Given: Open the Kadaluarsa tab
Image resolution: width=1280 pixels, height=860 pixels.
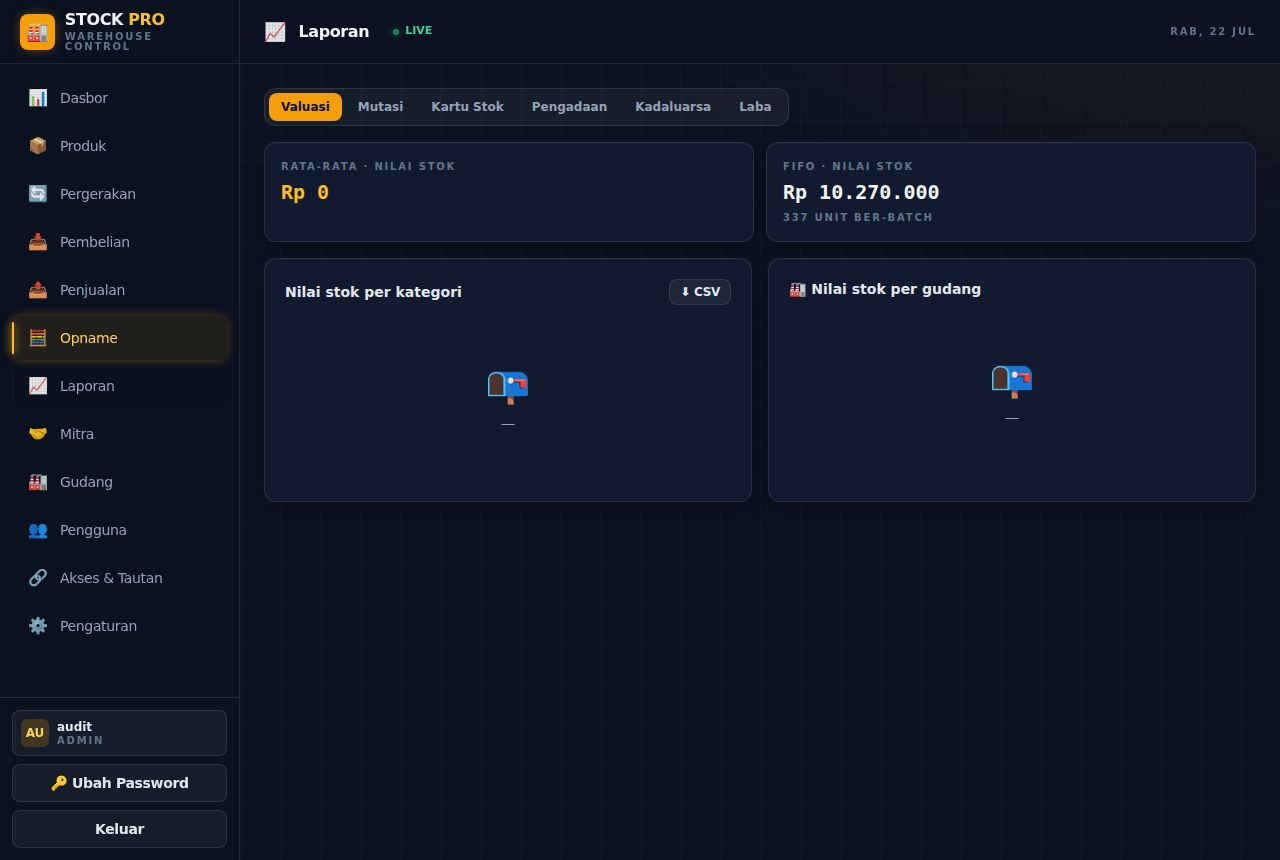Looking at the screenshot, I should [673, 107].
